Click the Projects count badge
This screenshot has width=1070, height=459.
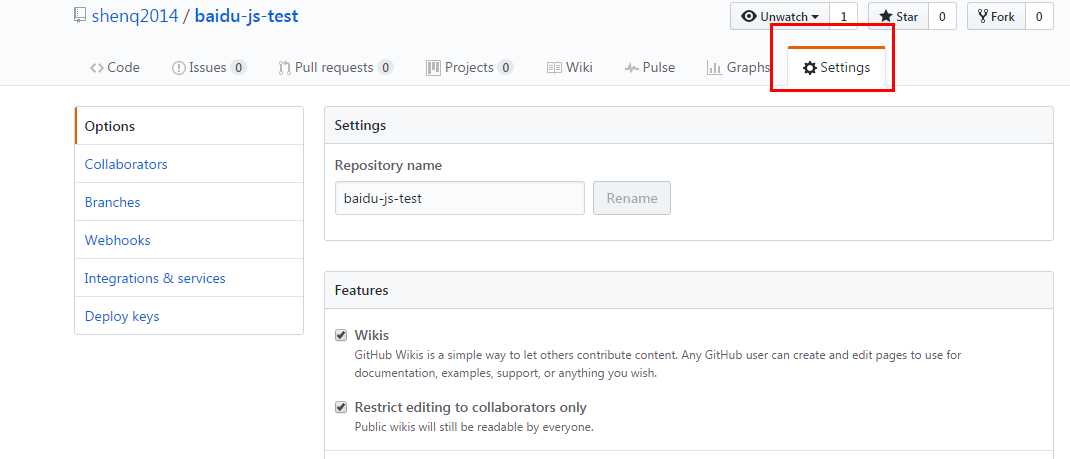505,68
